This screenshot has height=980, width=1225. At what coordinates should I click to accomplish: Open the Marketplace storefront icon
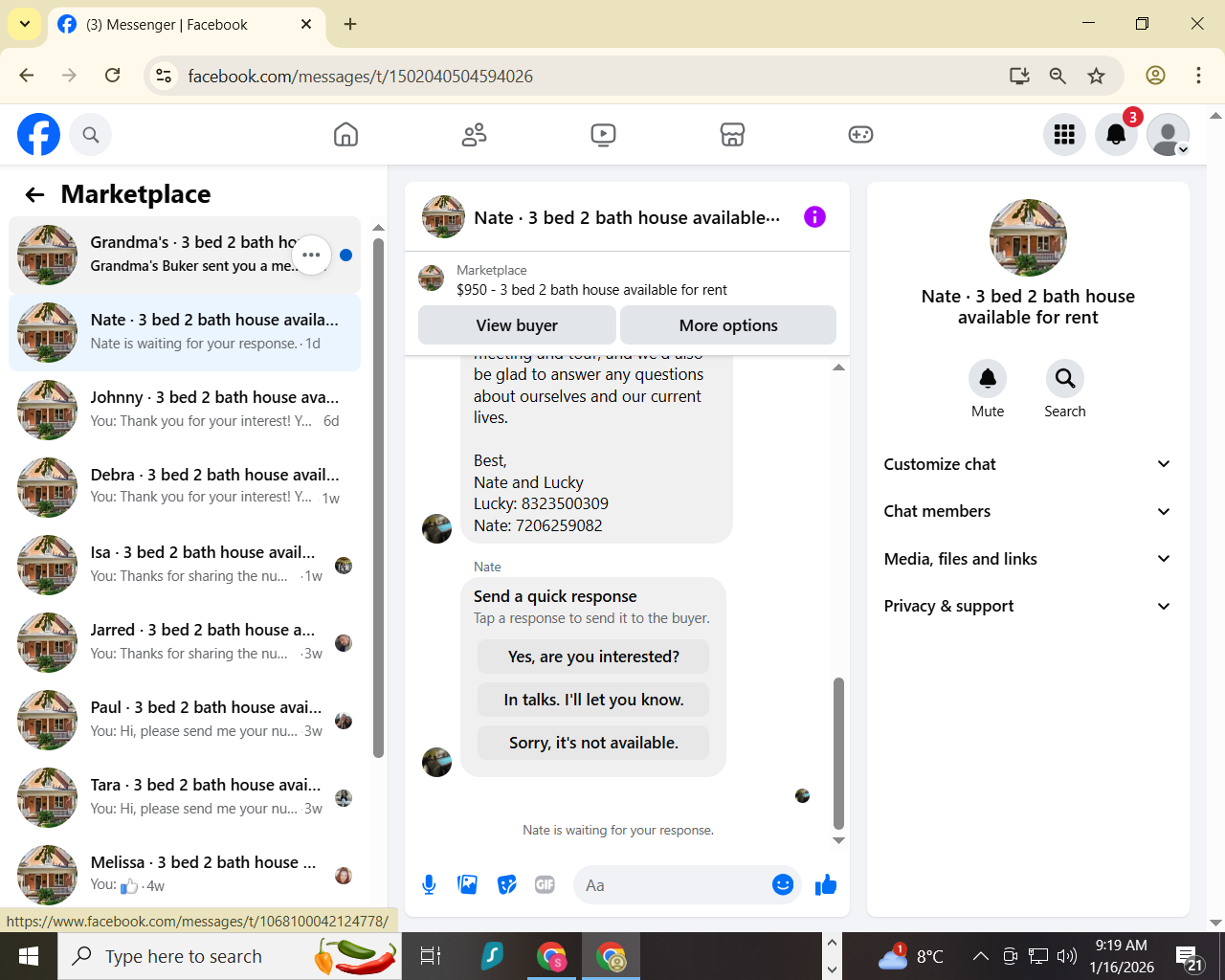pyautogui.click(x=732, y=135)
